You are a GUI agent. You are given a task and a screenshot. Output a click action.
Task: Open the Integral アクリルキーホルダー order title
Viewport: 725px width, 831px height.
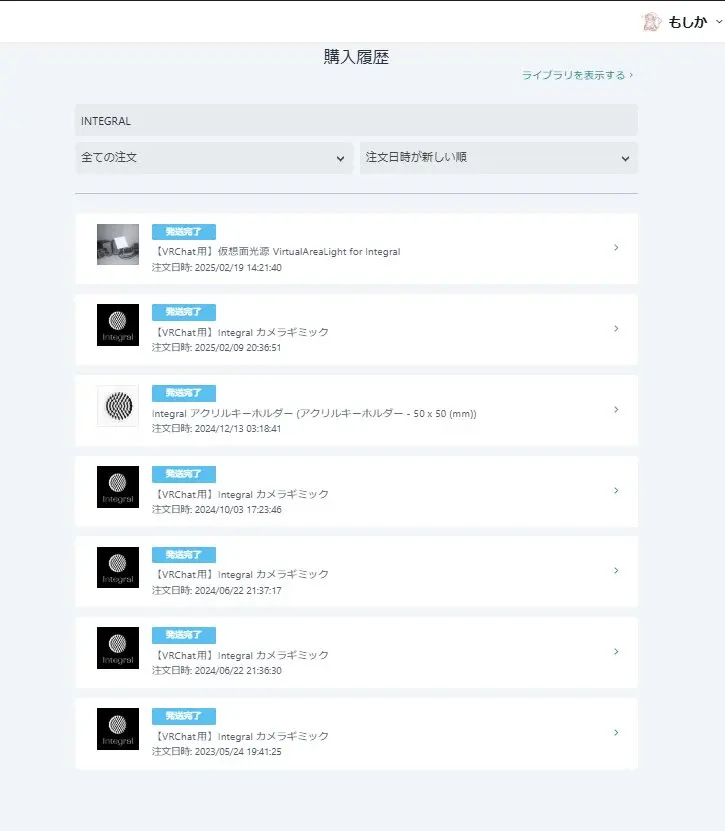(x=314, y=413)
